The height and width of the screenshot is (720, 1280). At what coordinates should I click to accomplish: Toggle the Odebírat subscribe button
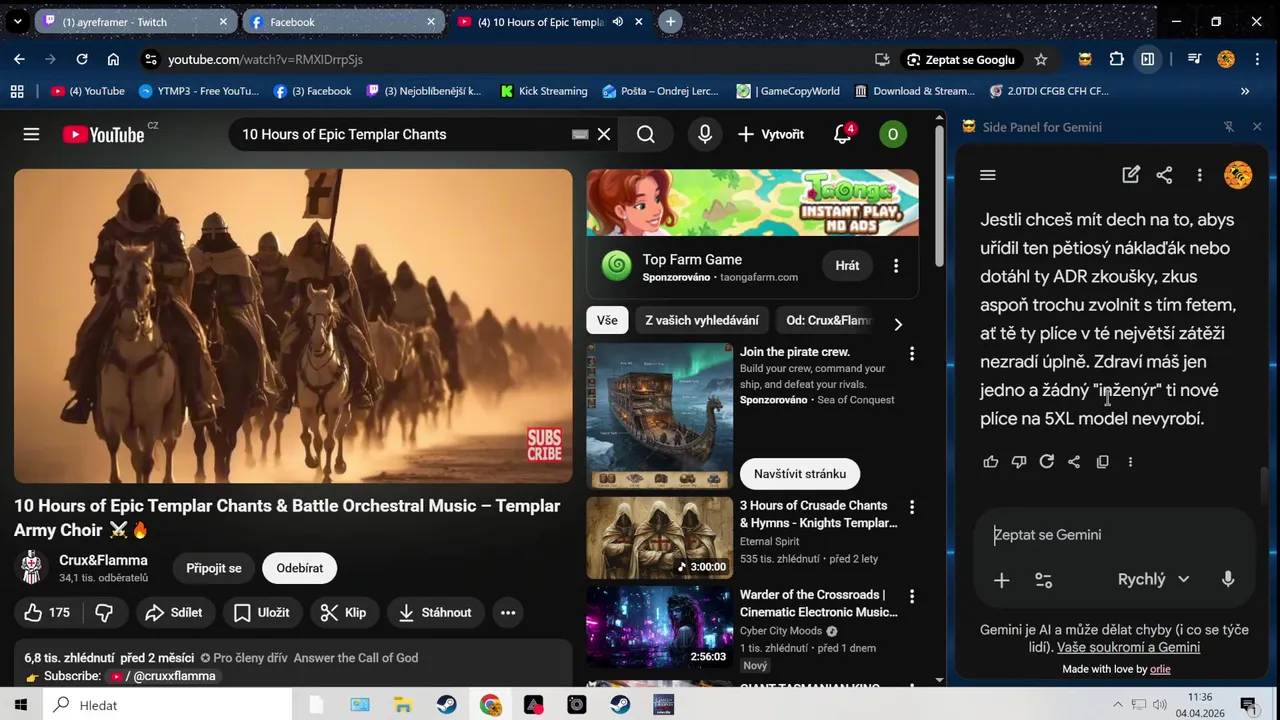pyautogui.click(x=300, y=568)
